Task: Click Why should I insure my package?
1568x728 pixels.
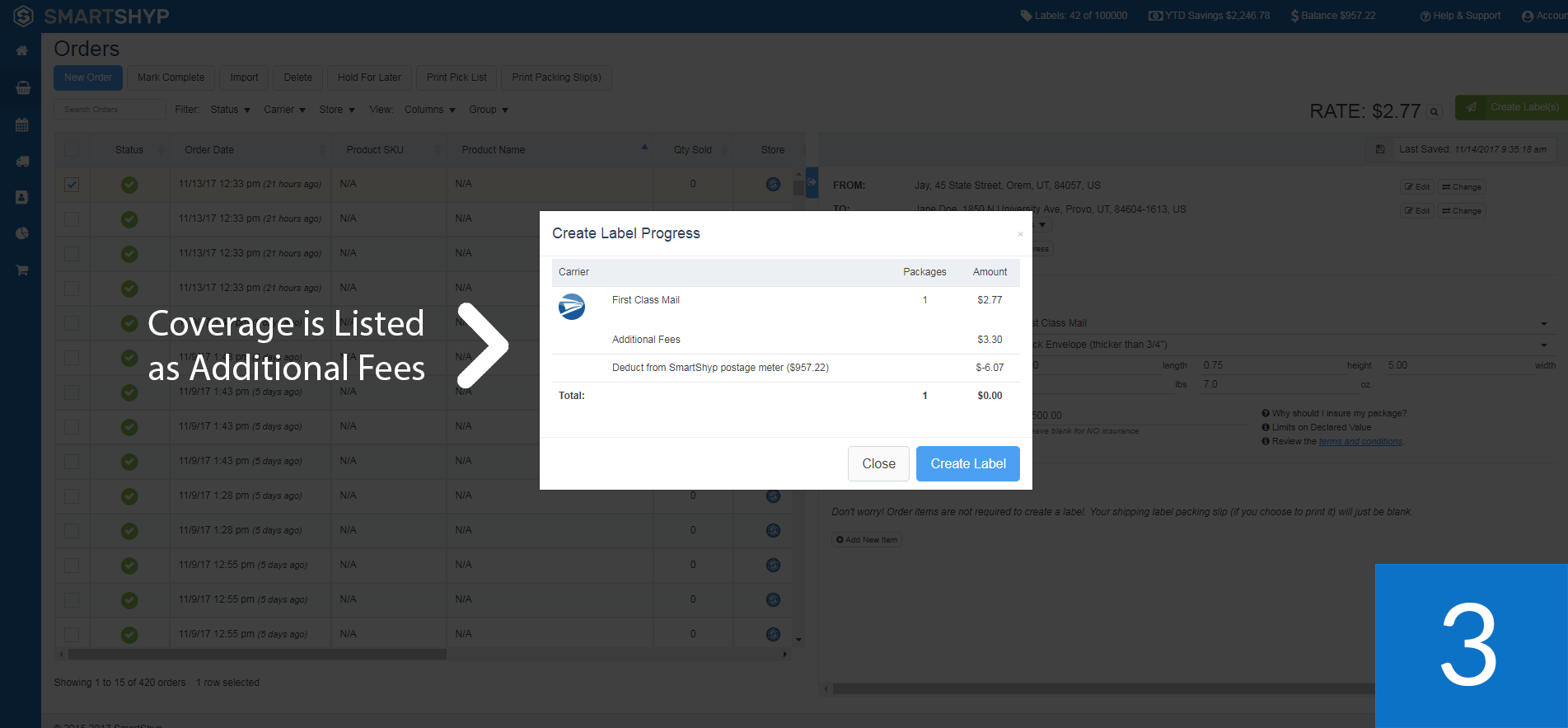Action: point(1339,414)
